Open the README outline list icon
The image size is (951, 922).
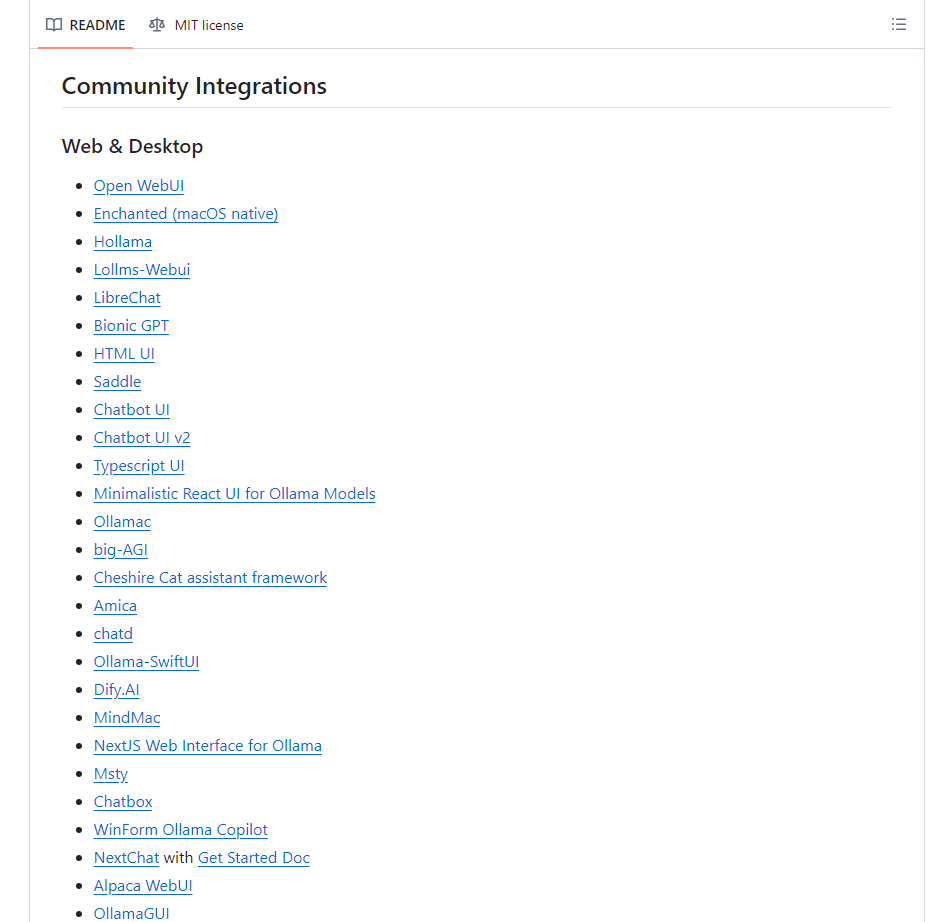(x=898, y=24)
